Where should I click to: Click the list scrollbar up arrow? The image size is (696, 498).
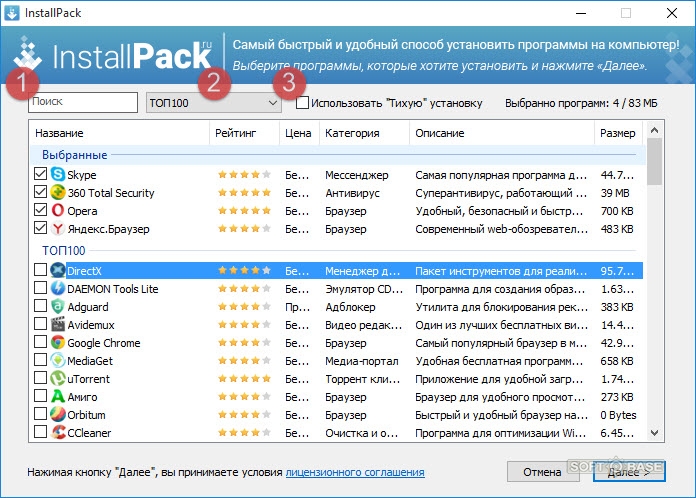tap(654, 130)
